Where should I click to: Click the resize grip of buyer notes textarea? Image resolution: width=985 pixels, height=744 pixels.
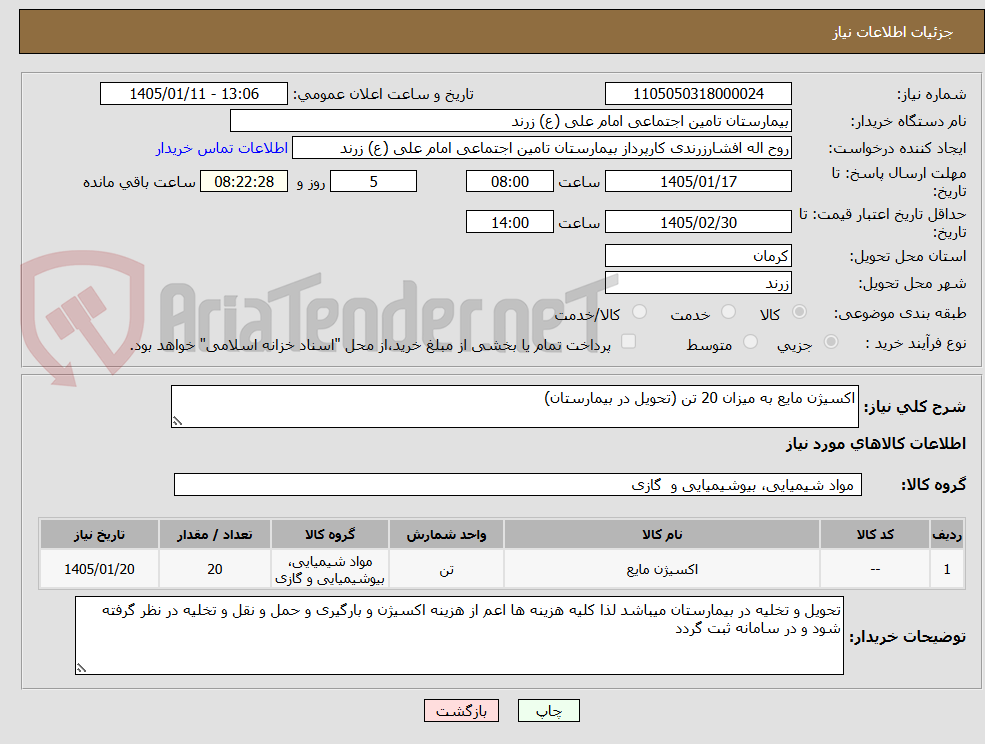(x=81, y=669)
